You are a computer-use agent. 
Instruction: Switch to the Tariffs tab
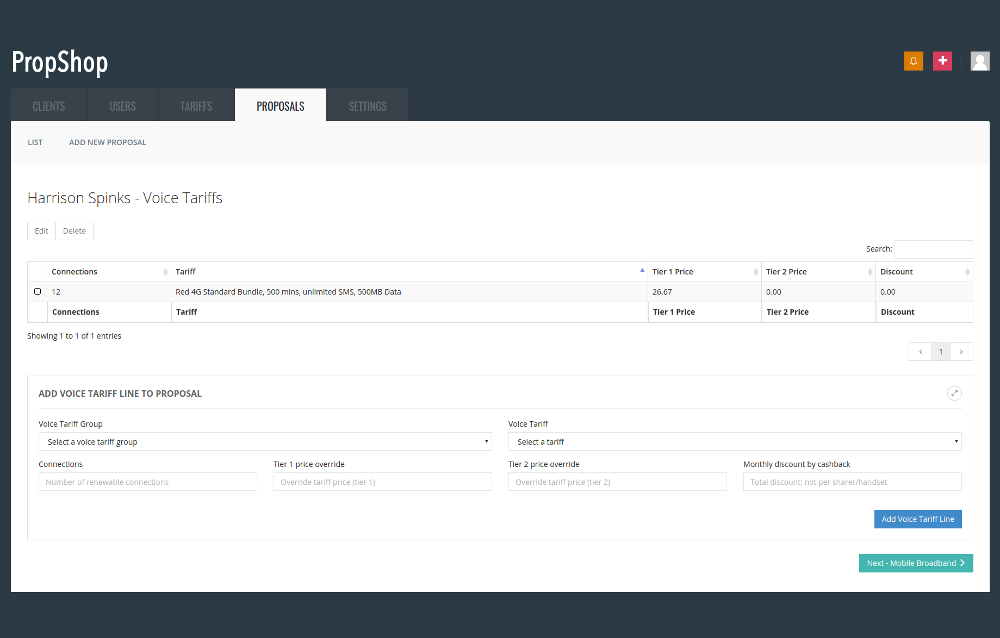[196, 106]
